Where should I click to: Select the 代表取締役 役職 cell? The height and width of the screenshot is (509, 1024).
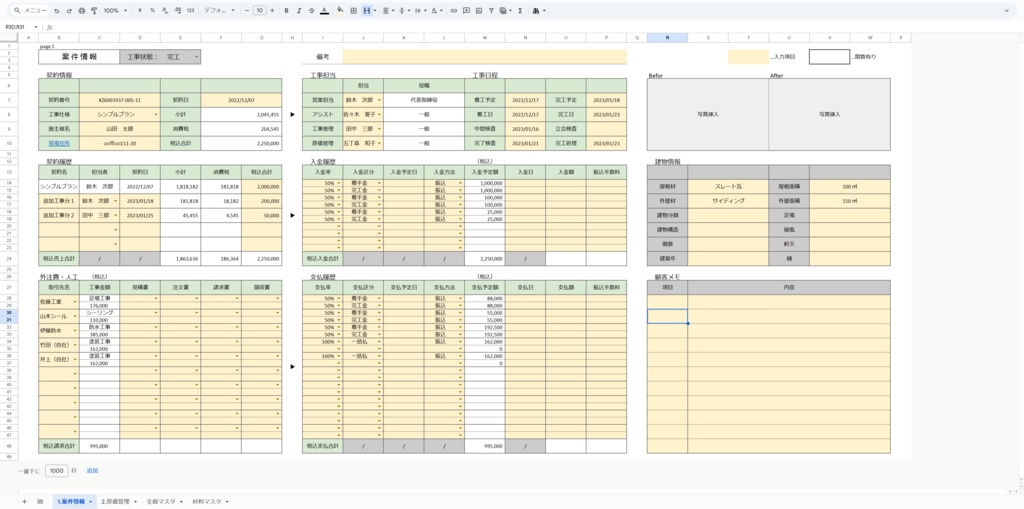424,100
